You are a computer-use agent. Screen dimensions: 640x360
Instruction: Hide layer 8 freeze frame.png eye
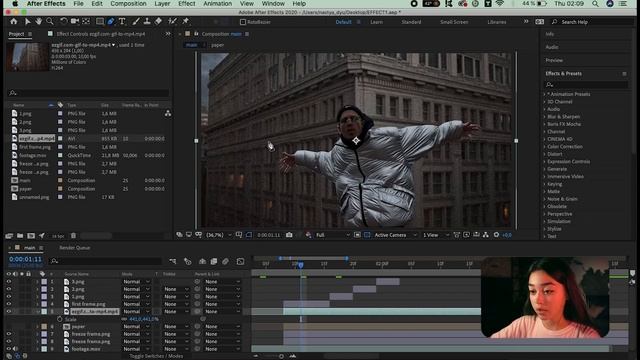coord(9,341)
